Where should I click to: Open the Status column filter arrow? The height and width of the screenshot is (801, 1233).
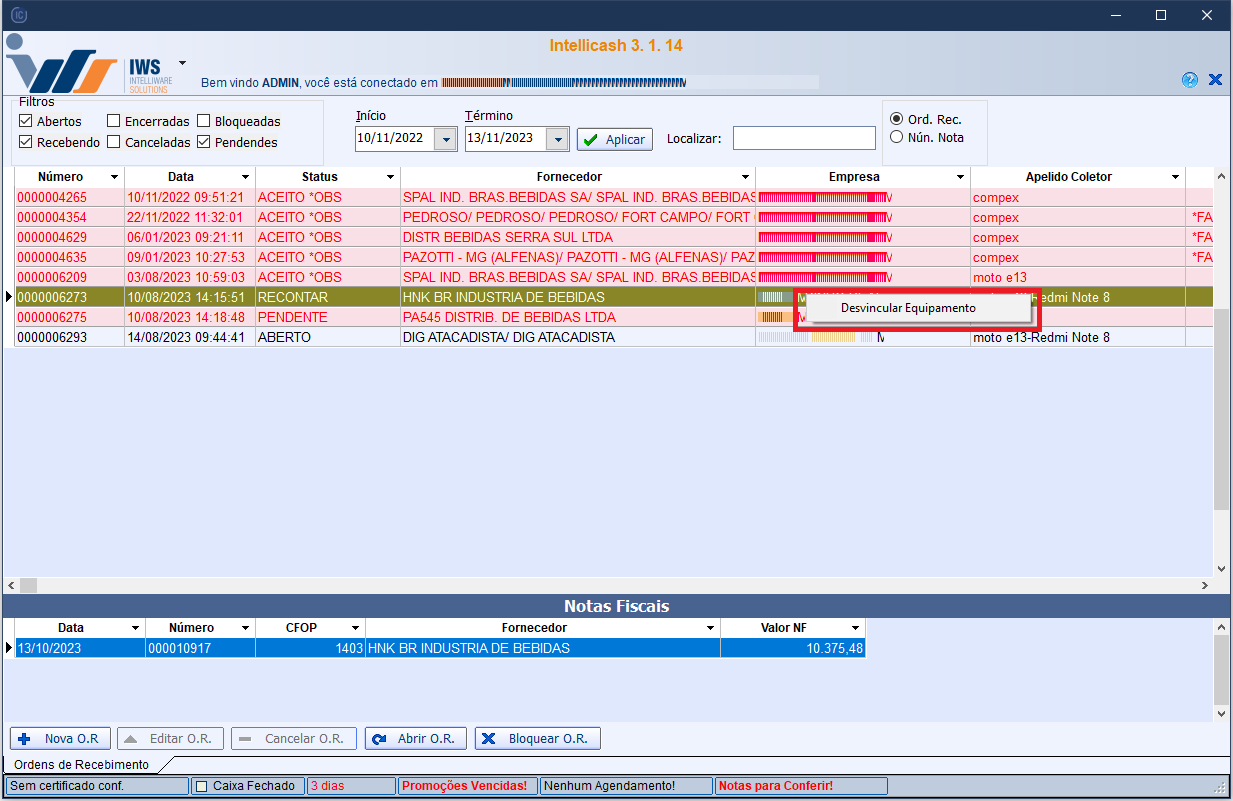click(x=390, y=177)
